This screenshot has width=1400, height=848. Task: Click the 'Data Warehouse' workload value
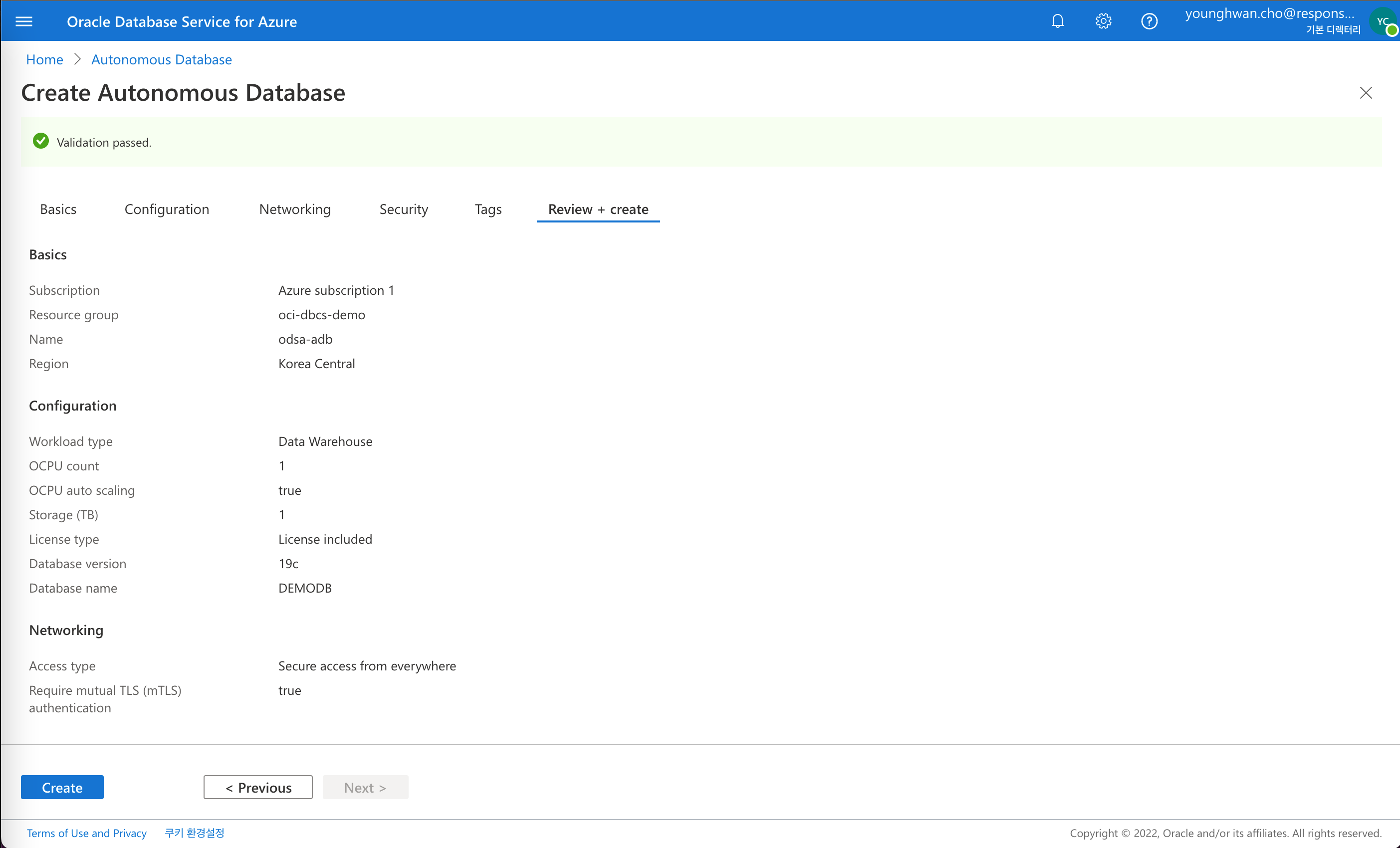(x=325, y=441)
